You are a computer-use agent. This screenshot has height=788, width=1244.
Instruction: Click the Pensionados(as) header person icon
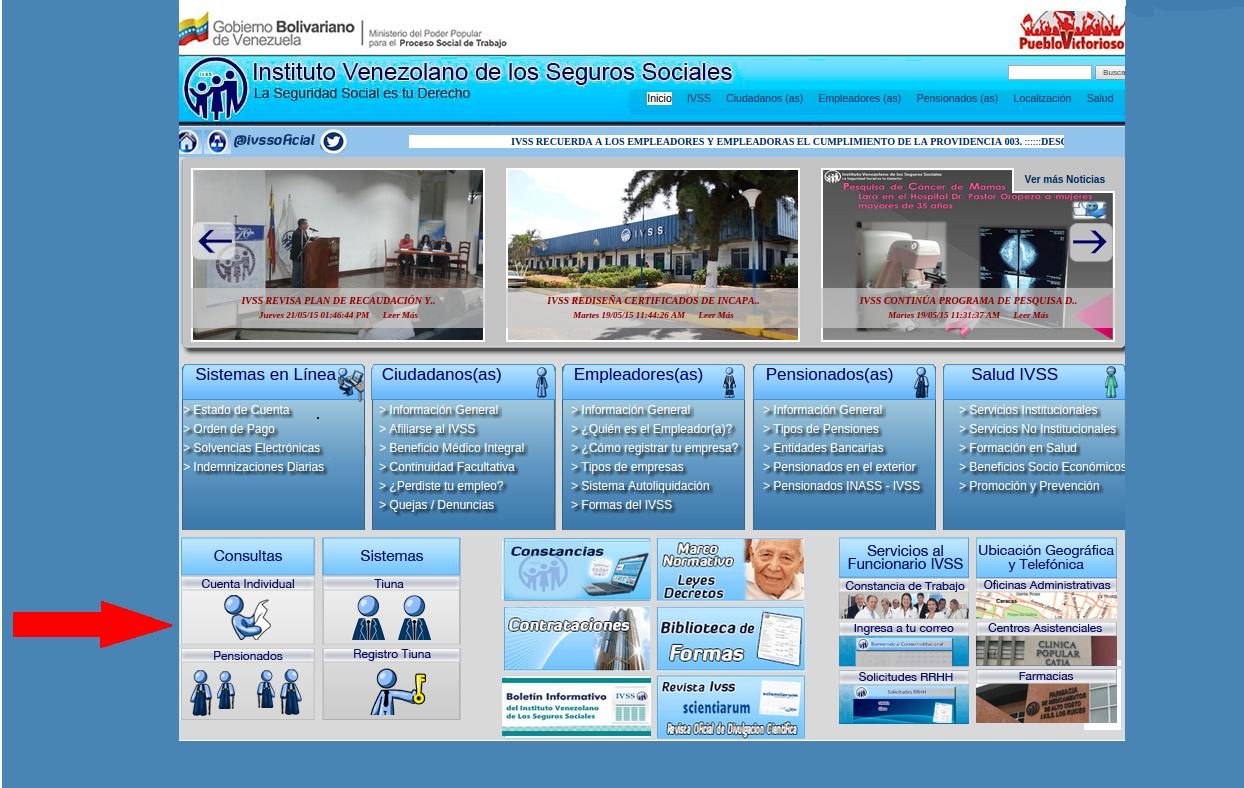[921, 382]
